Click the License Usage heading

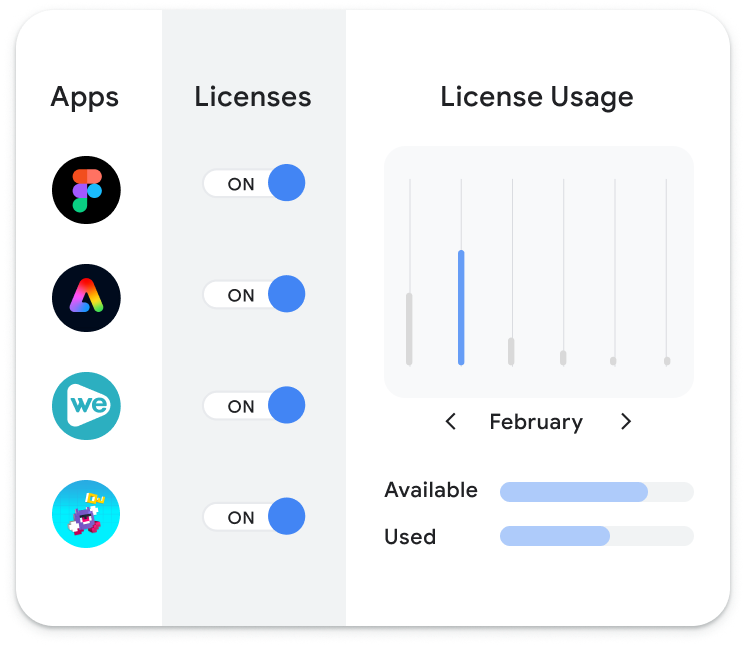click(537, 97)
